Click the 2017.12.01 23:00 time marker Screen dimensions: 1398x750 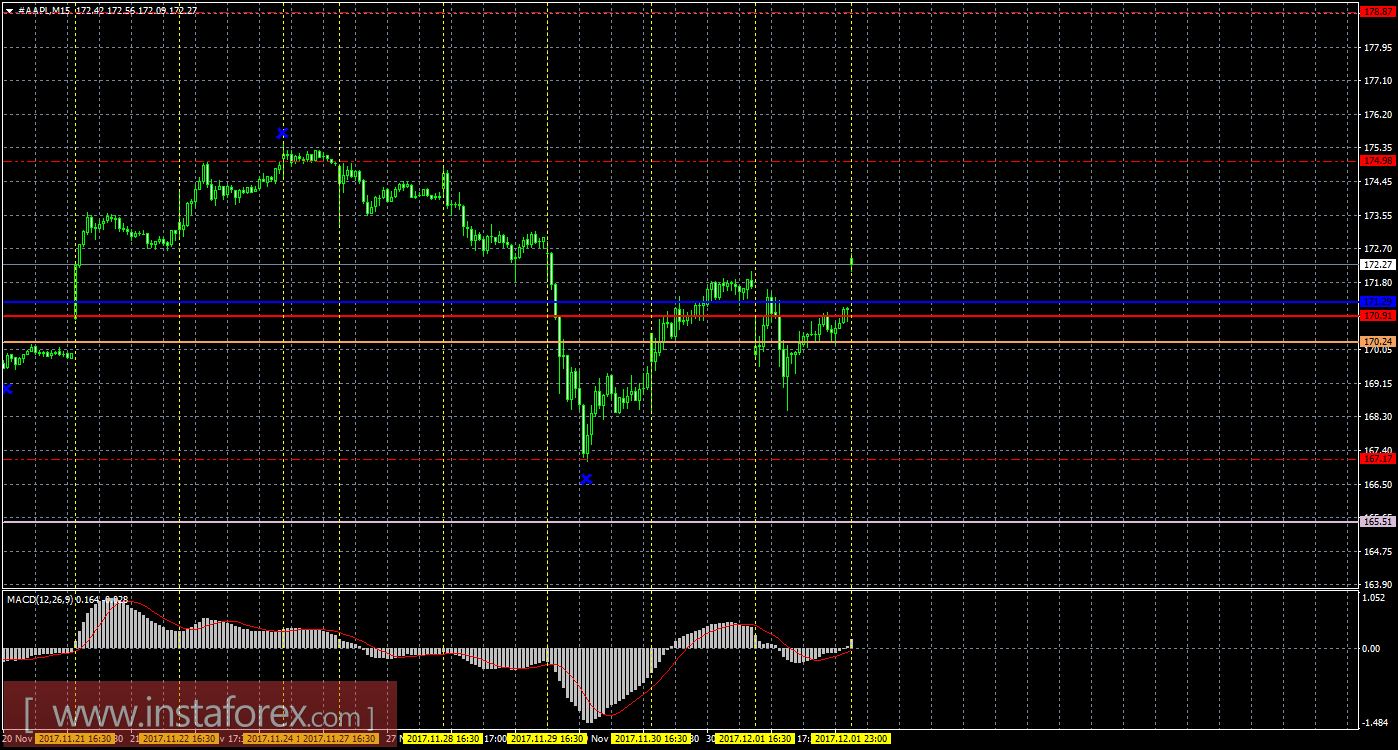[x=851, y=738]
